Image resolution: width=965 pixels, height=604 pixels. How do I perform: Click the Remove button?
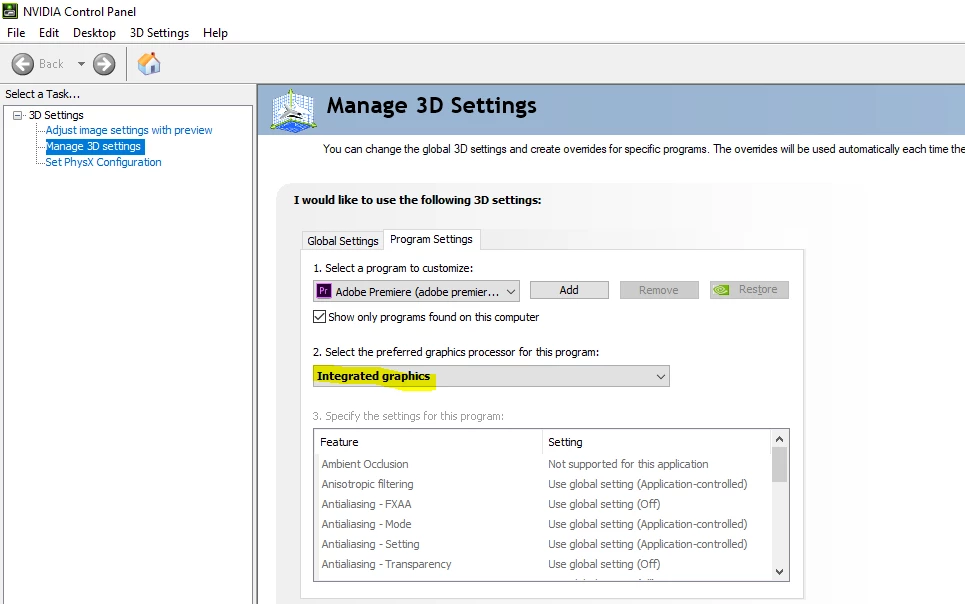[x=659, y=290]
